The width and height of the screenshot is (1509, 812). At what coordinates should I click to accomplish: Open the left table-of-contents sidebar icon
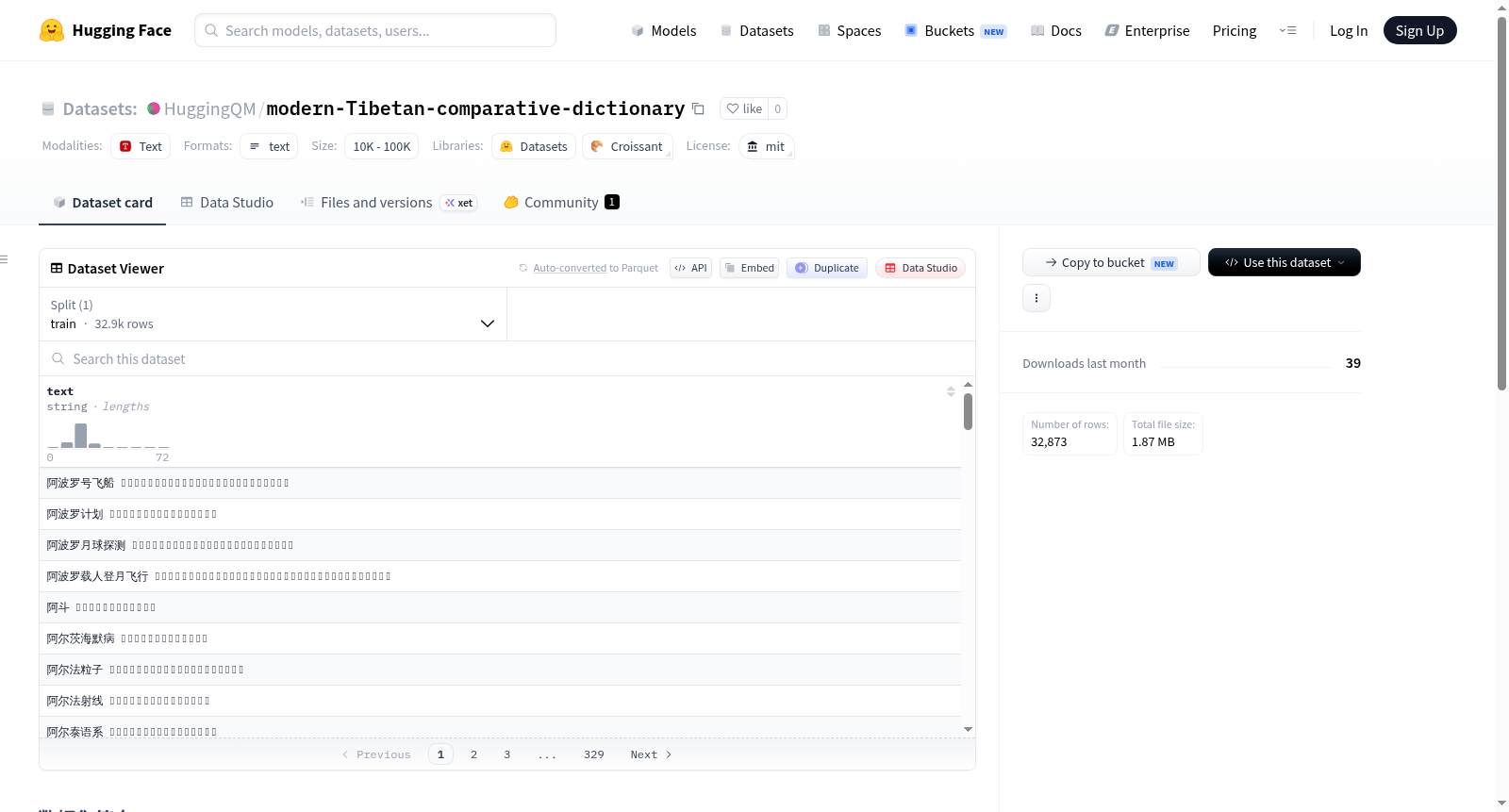click(4, 259)
